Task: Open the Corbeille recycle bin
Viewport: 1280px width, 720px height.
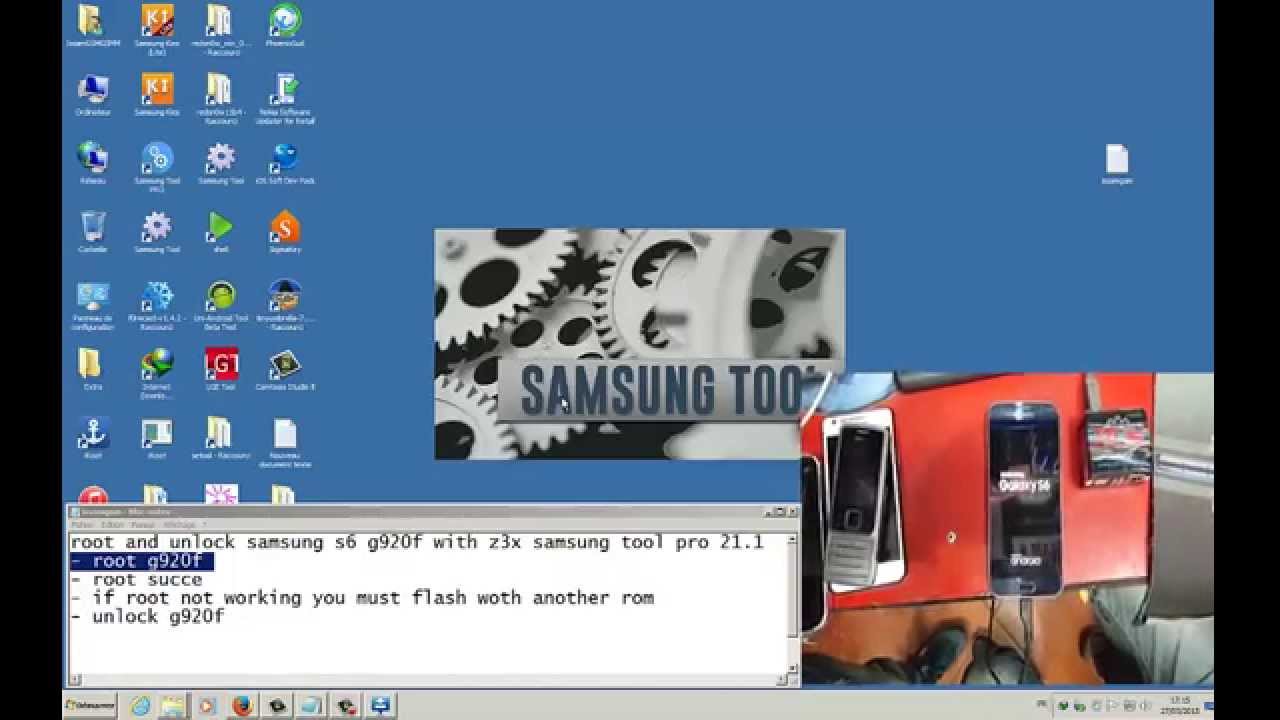Action: coord(93,231)
